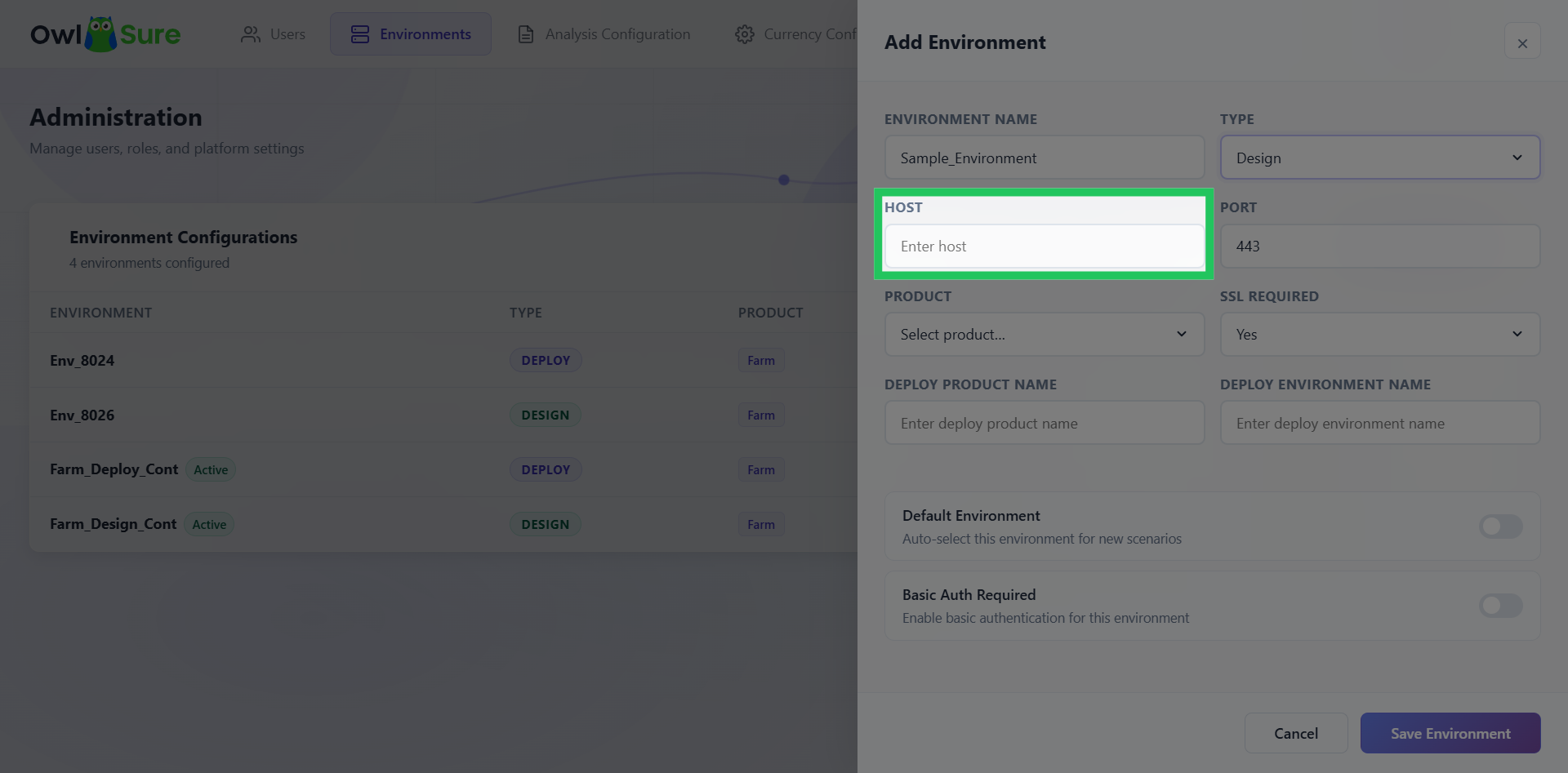This screenshot has height=773, width=1568.
Task: Open the Environments tab
Action: (411, 34)
